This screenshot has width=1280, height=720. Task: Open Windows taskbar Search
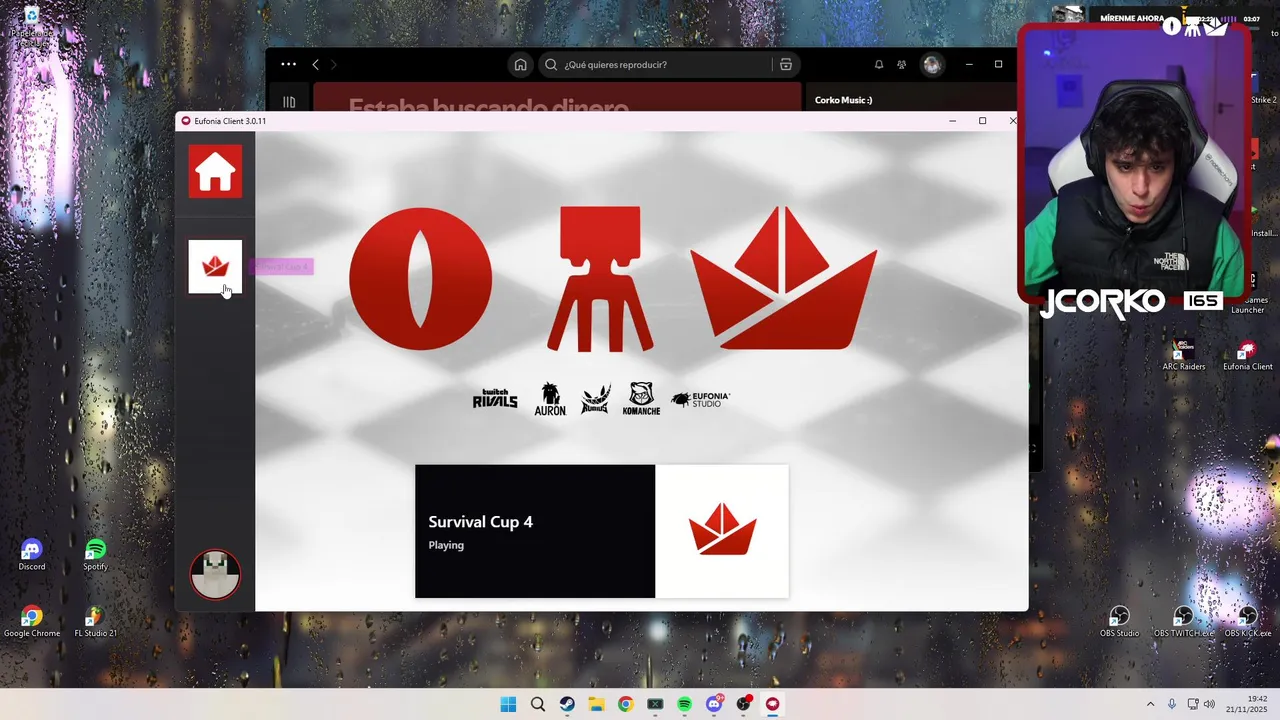pyautogui.click(x=538, y=704)
